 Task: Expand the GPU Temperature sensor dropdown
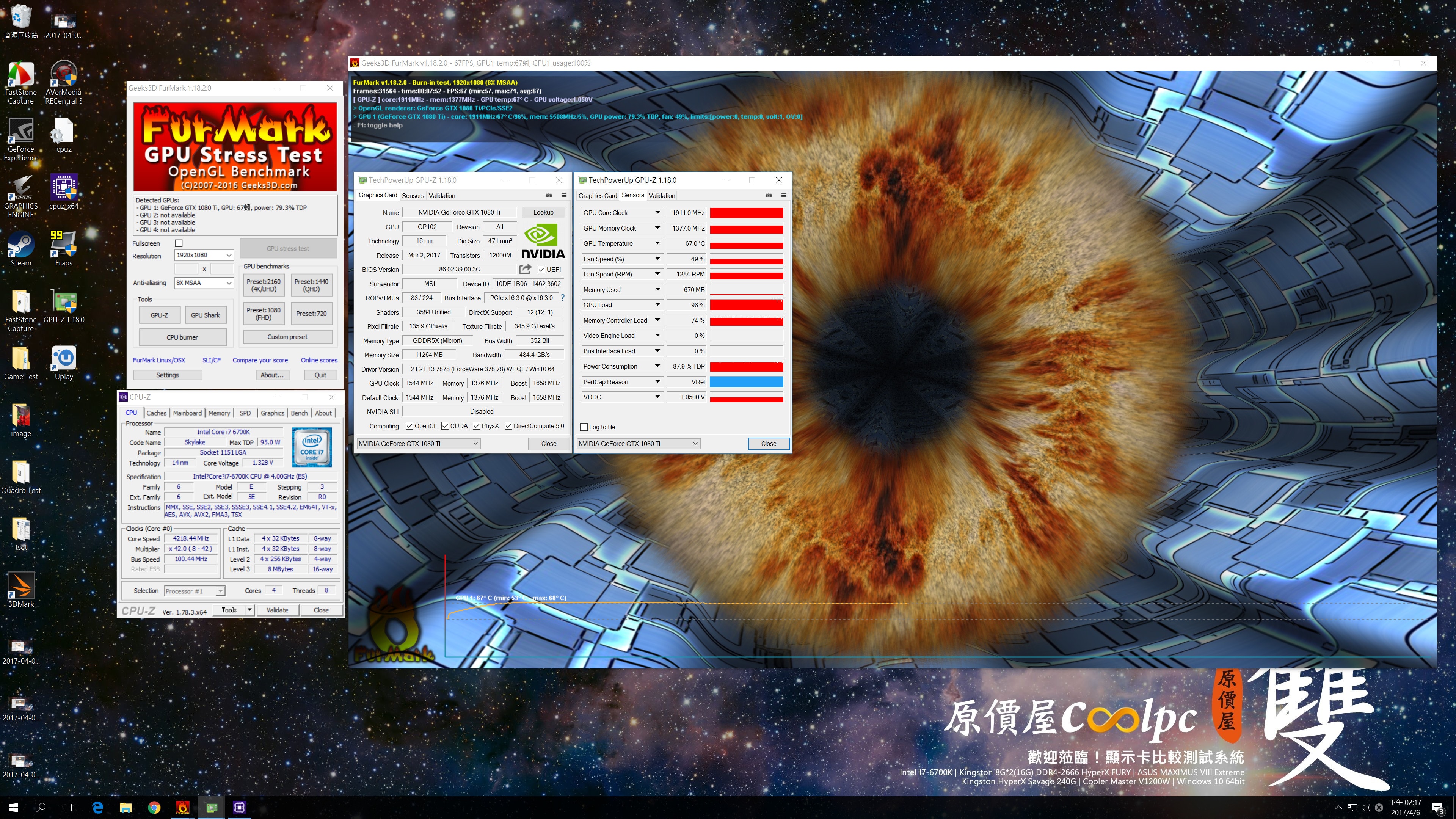point(657,243)
